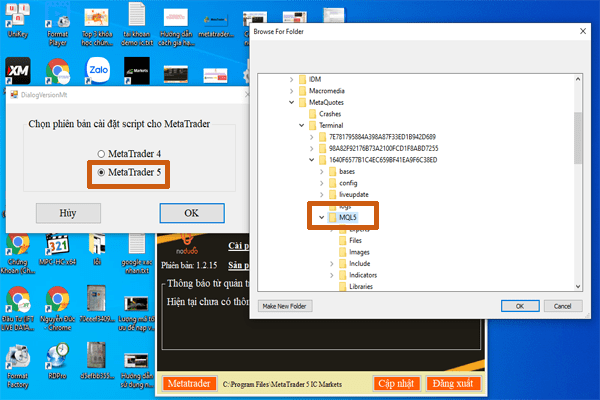Expand the Macromedia folder node
This screenshot has height=400, width=600.
click(292, 91)
